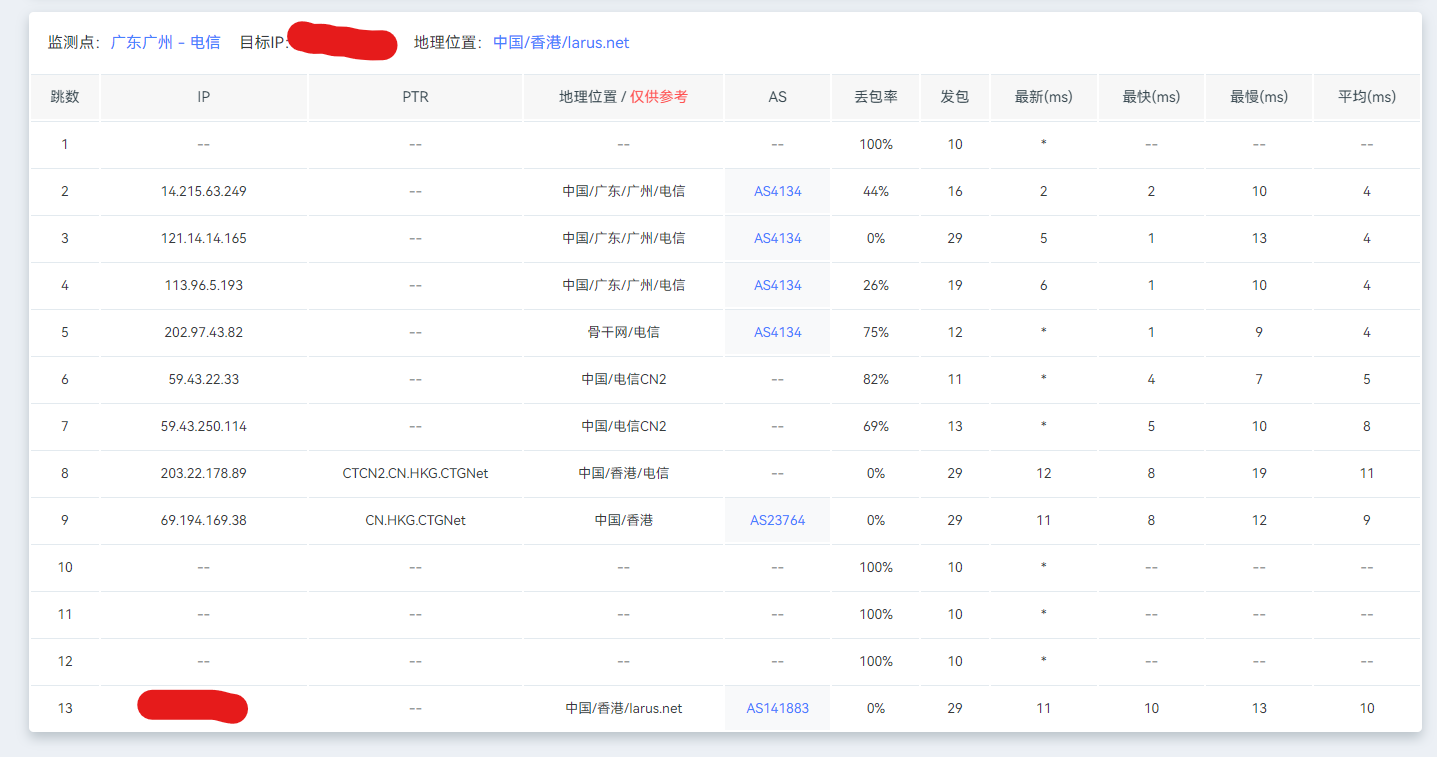Open the 中国/香港/larus.net location link at top
This screenshot has width=1437, height=757.
point(561,43)
